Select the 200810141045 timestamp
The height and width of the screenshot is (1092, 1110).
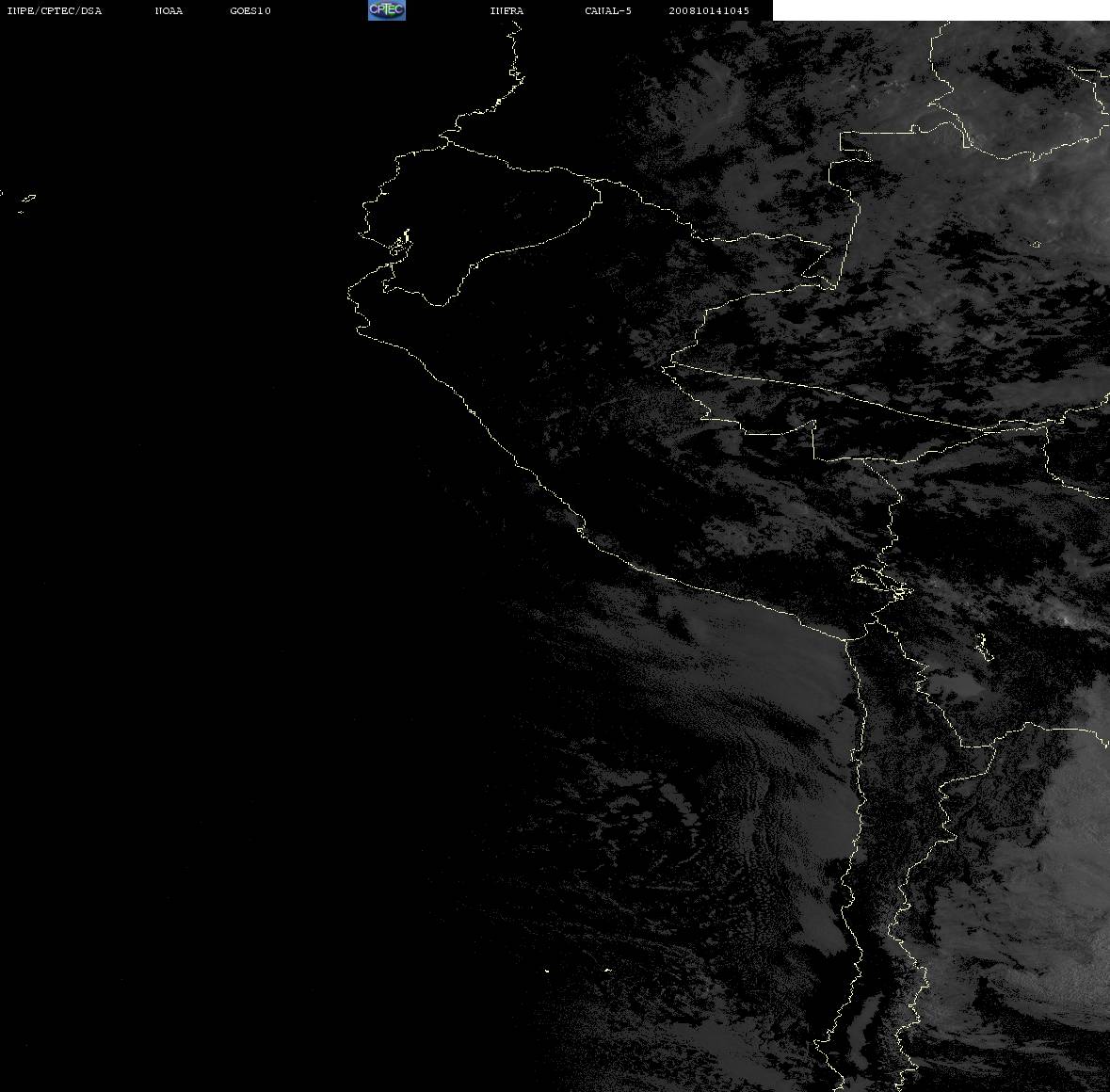709,10
